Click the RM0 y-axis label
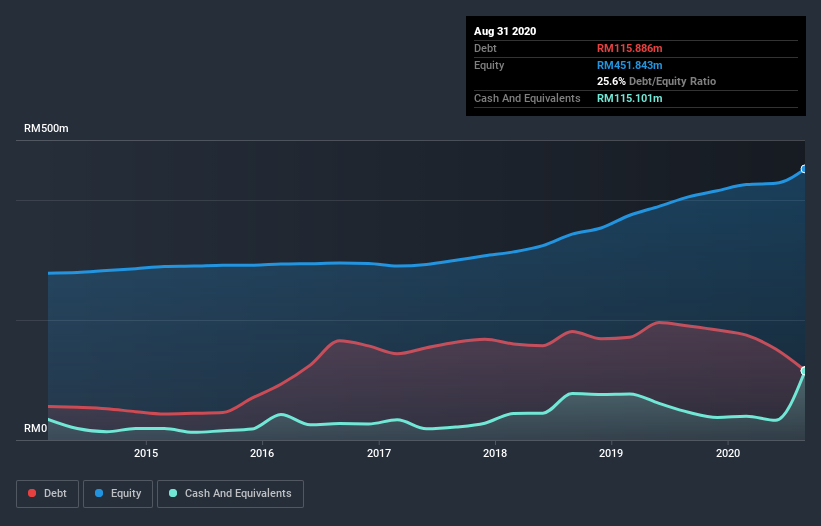The width and height of the screenshot is (821, 526). [x=36, y=428]
